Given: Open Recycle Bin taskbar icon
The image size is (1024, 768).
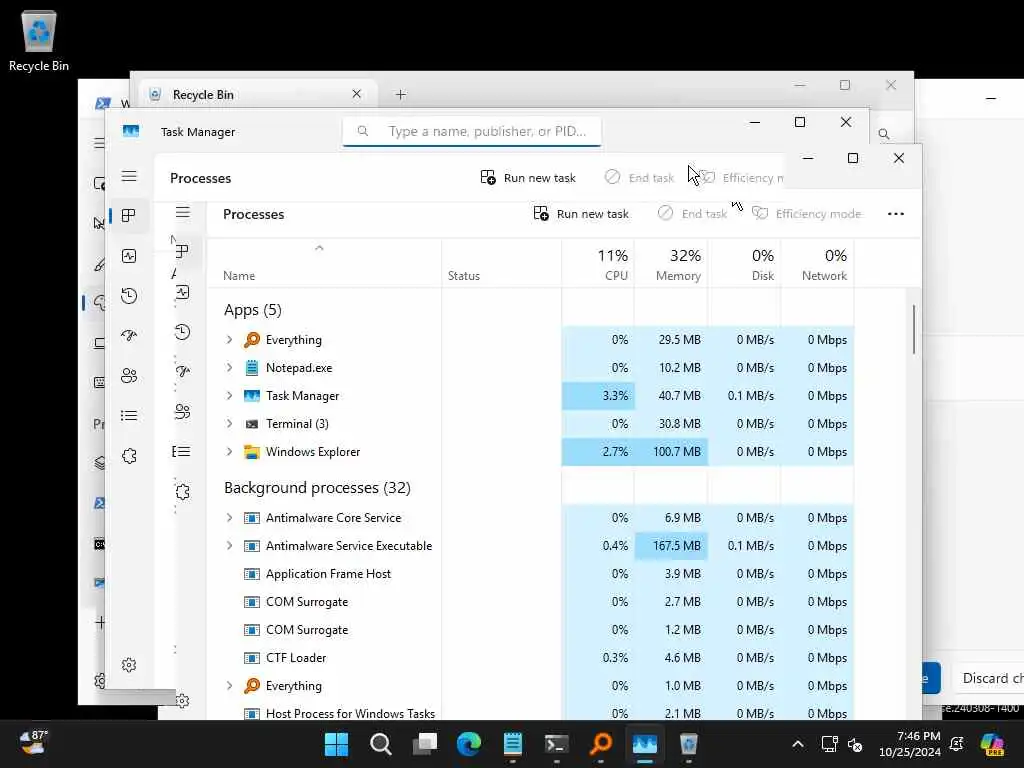Looking at the screenshot, I should [x=688, y=744].
